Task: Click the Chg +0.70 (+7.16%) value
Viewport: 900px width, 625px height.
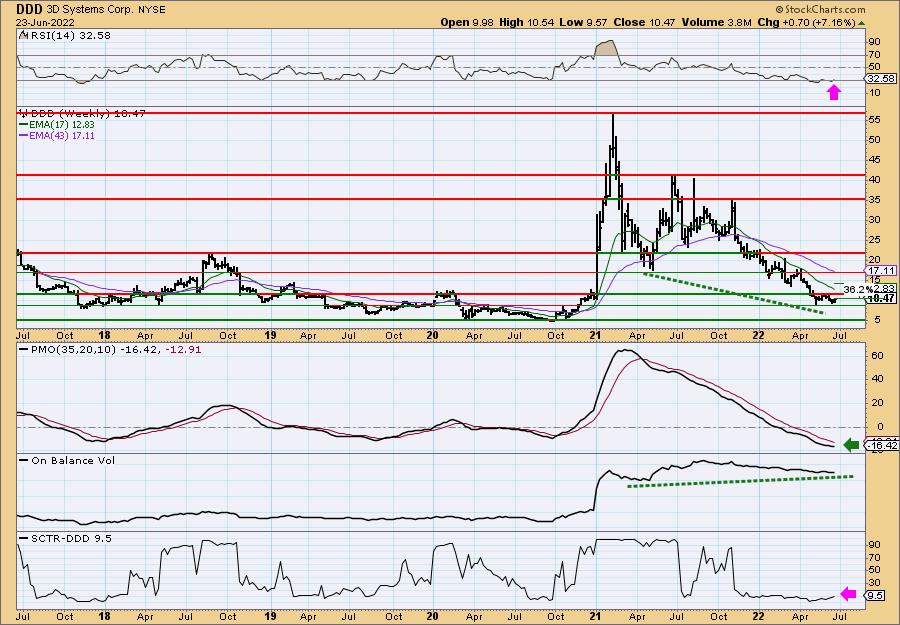Action: [806, 22]
